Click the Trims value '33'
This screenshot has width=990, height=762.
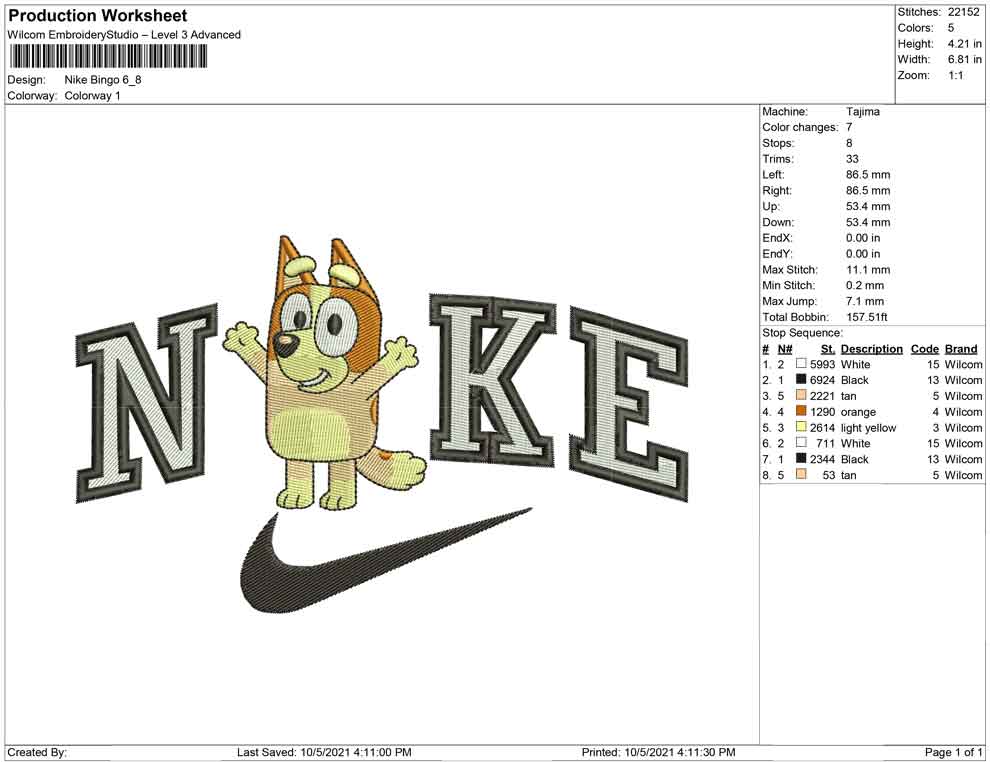(x=852, y=158)
